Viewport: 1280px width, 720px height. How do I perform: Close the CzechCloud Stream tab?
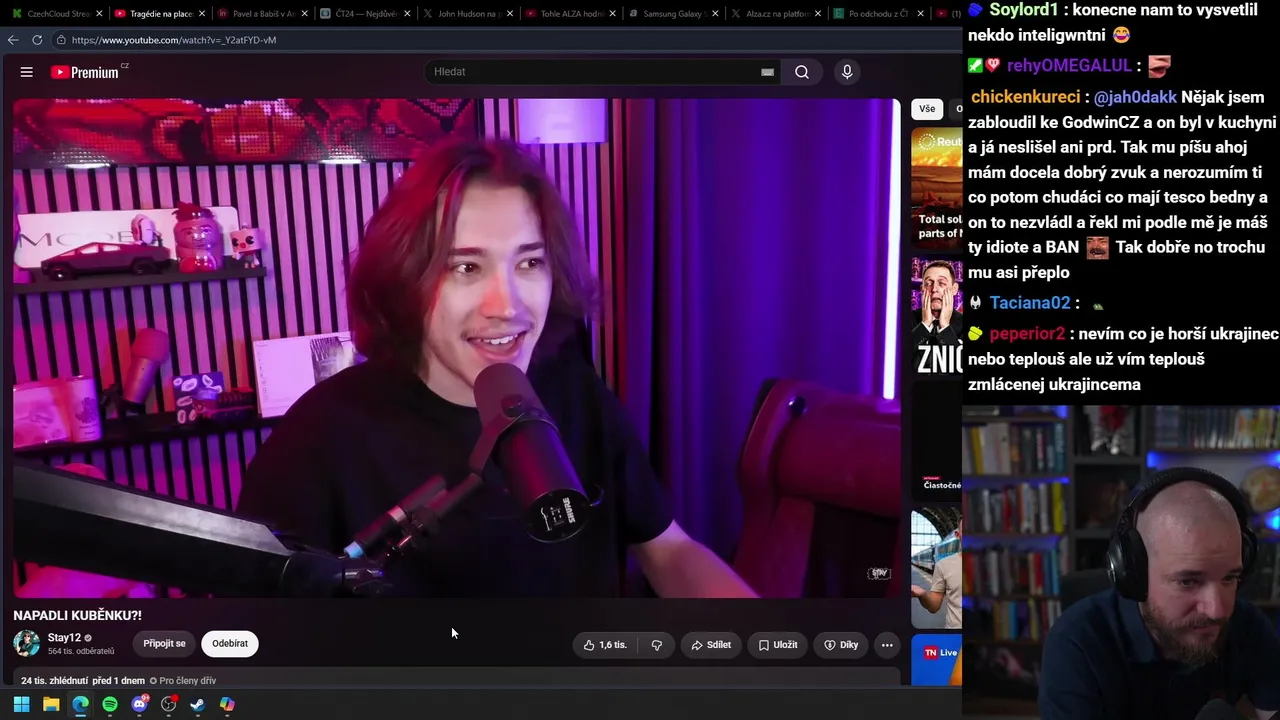pos(99,14)
